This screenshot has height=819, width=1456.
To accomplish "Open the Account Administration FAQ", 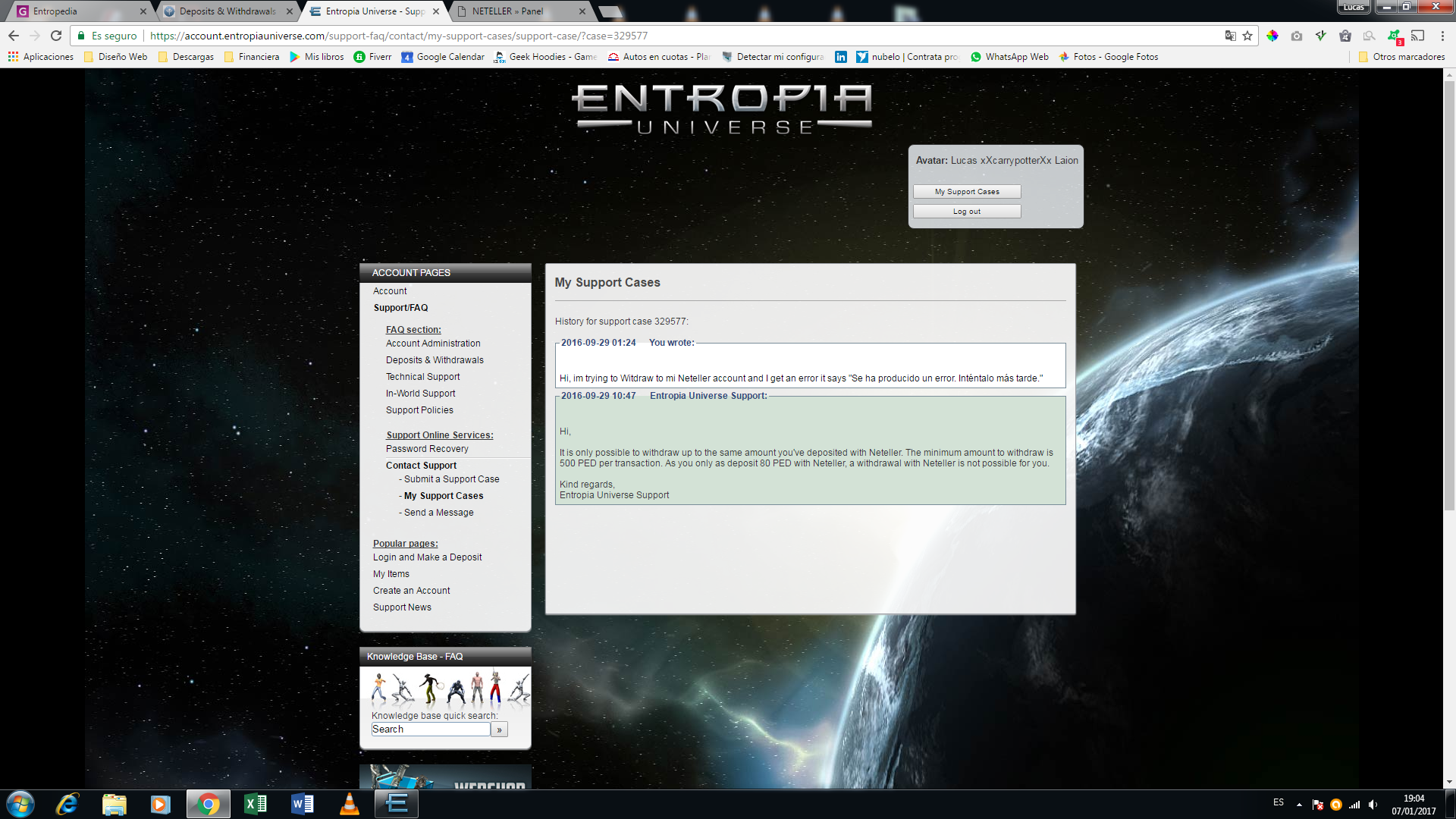I will pyautogui.click(x=433, y=344).
